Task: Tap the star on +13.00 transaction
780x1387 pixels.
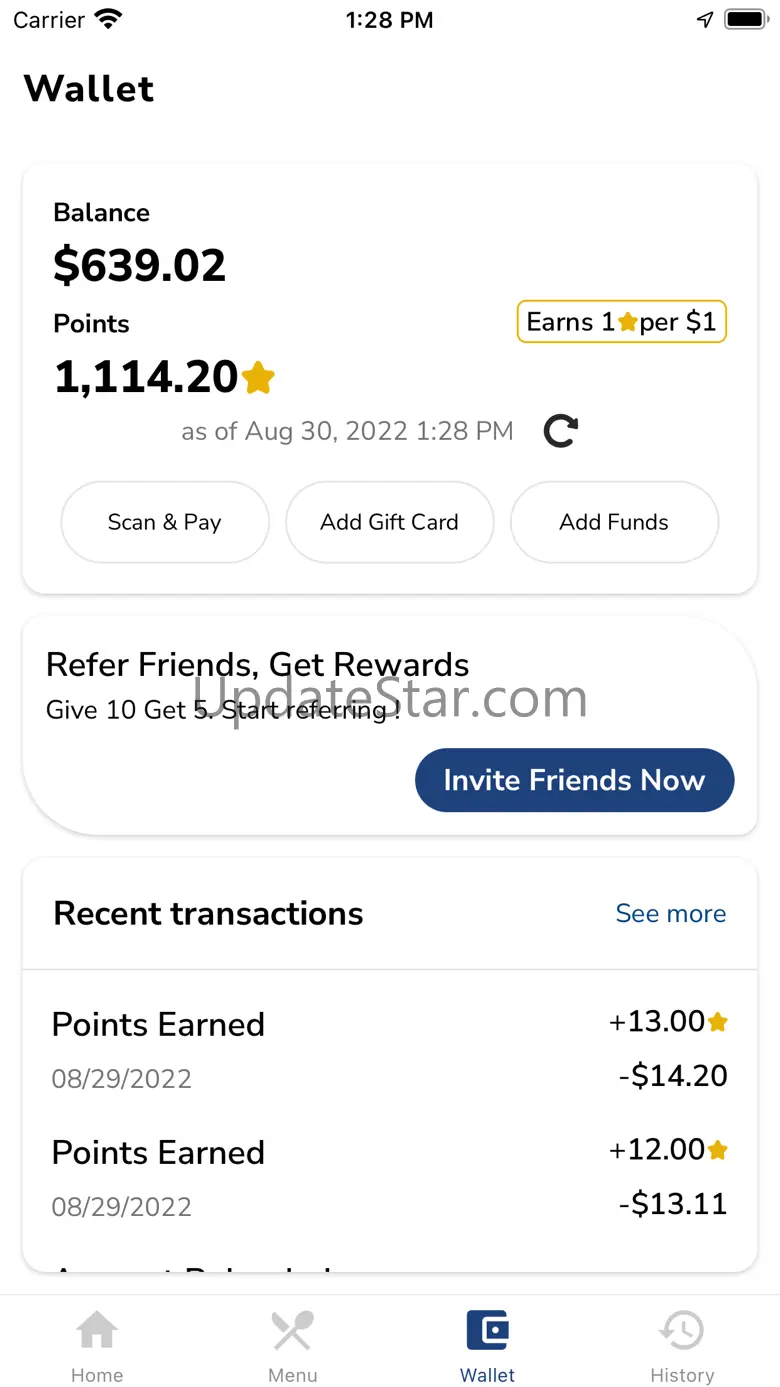Action: (717, 1022)
